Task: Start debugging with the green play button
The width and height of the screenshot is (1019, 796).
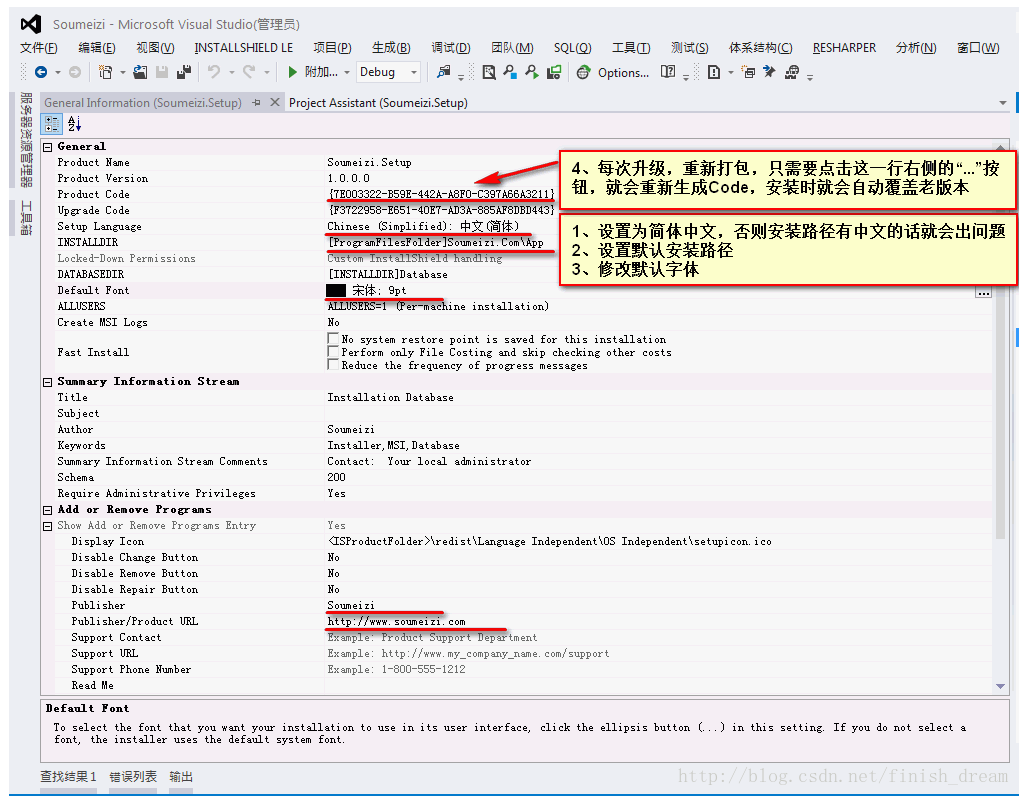Action: (292, 72)
